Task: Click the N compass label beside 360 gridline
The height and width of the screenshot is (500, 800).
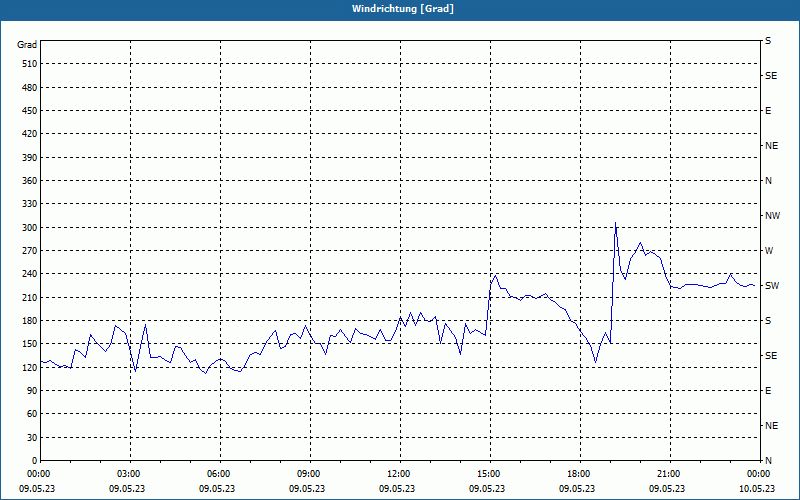Action: (x=768, y=181)
